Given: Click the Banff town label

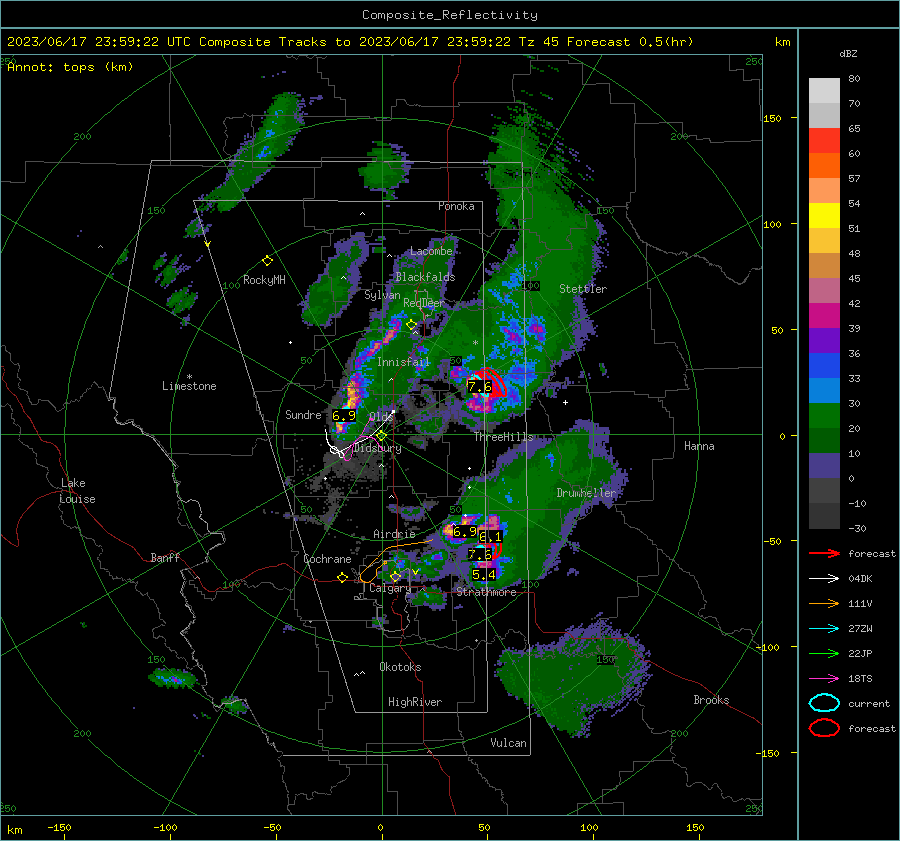Looking at the screenshot, I should [x=165, y=557].
